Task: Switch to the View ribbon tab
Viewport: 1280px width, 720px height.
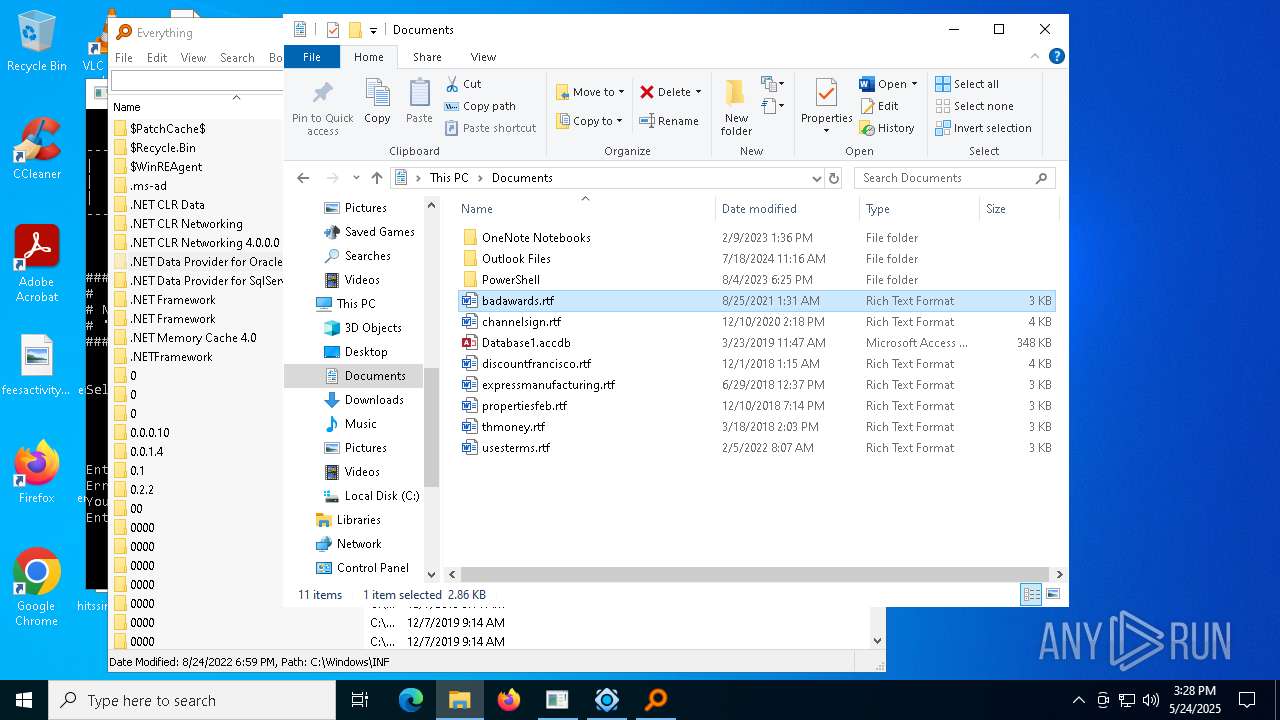Action: [x=483, y=57]
